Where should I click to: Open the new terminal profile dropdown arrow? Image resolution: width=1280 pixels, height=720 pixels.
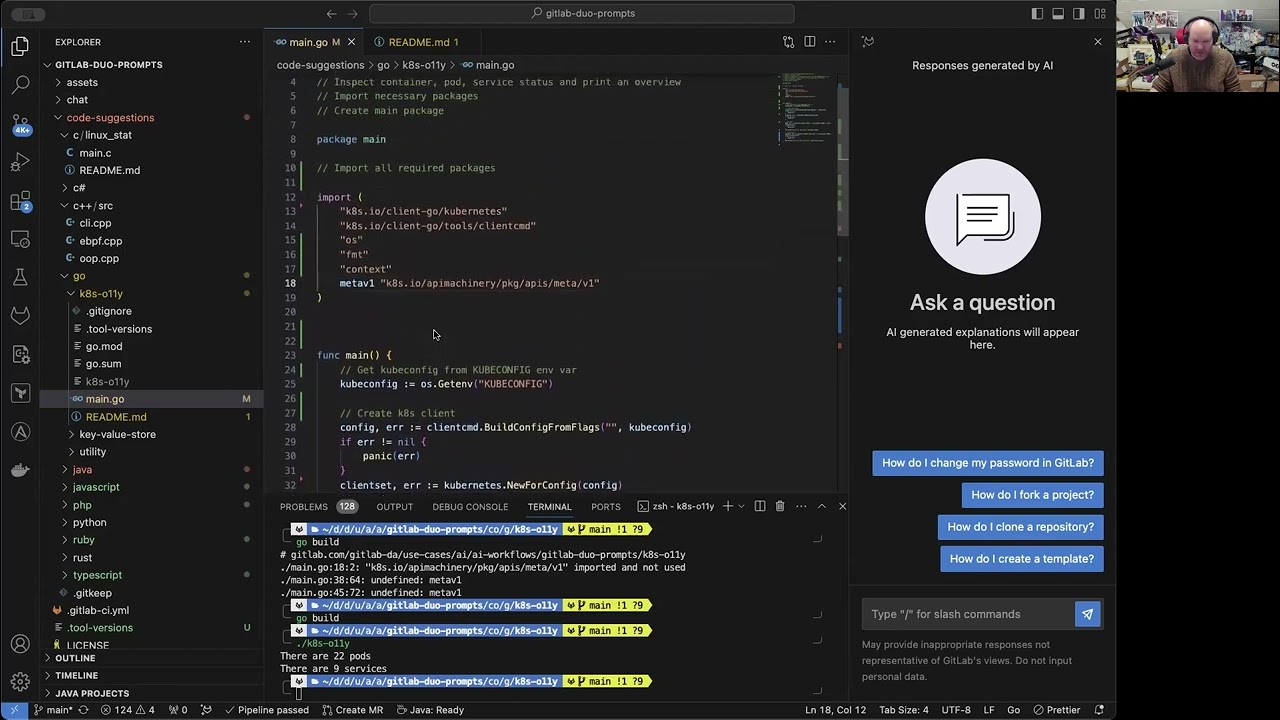[x=741, y=506]
